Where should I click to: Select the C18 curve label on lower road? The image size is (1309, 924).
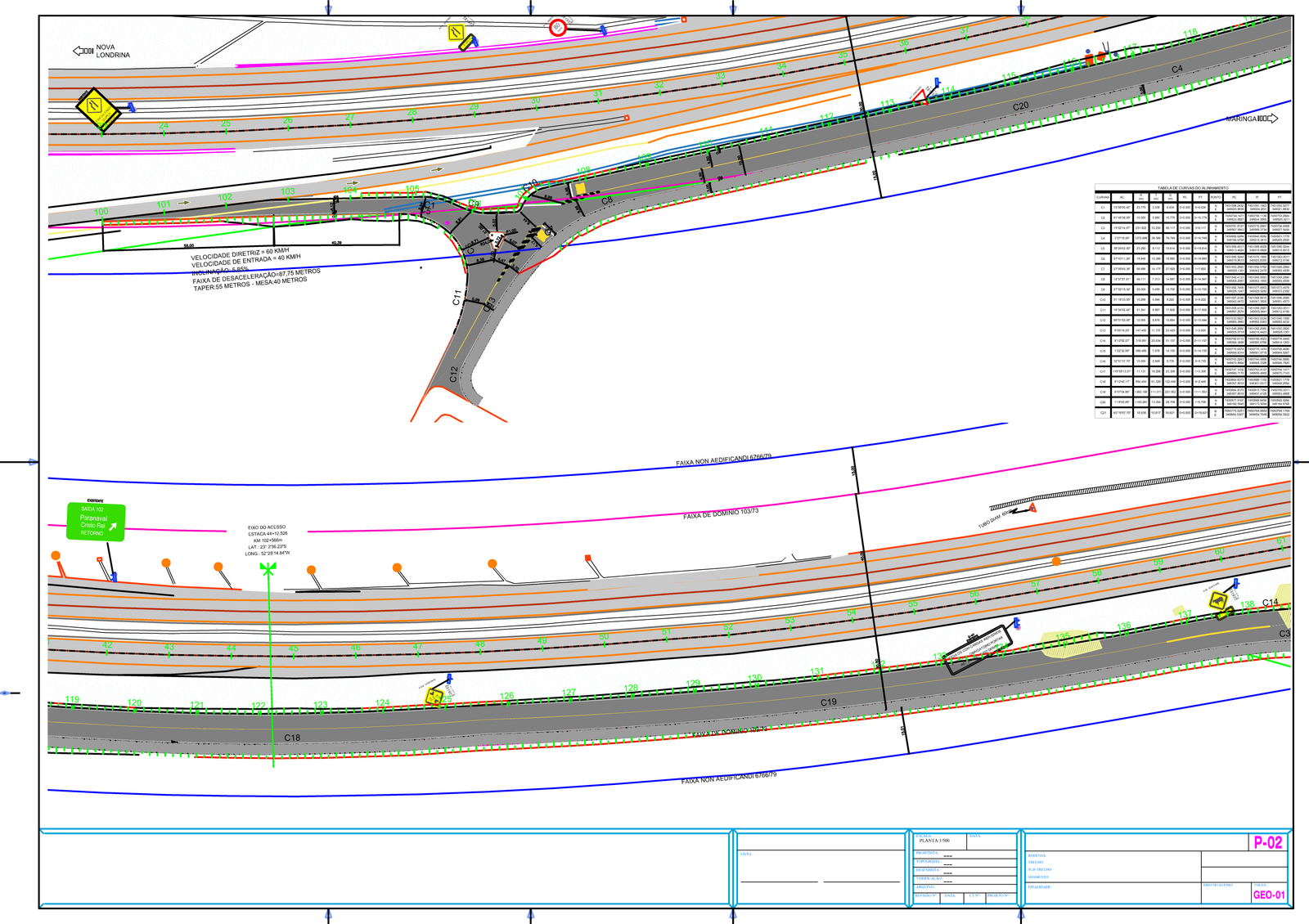point(292,738)
